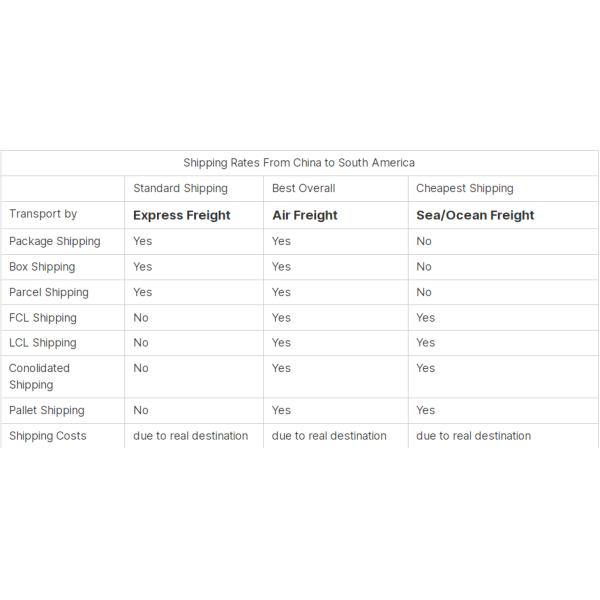Click the Package Shipping row label
The image size is (600, 600).
pyautogui.click(x=55, y=241)
